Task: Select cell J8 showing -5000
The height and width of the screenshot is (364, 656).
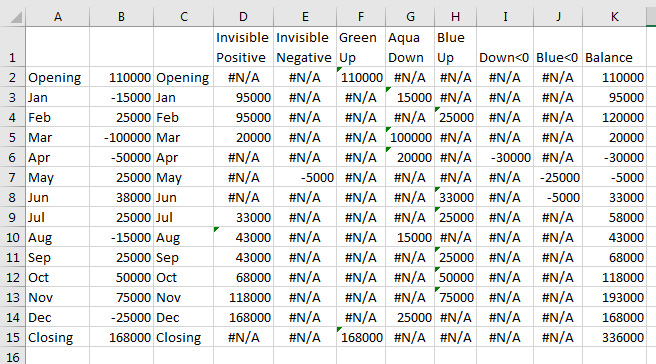Action: [x=558, y=197]
